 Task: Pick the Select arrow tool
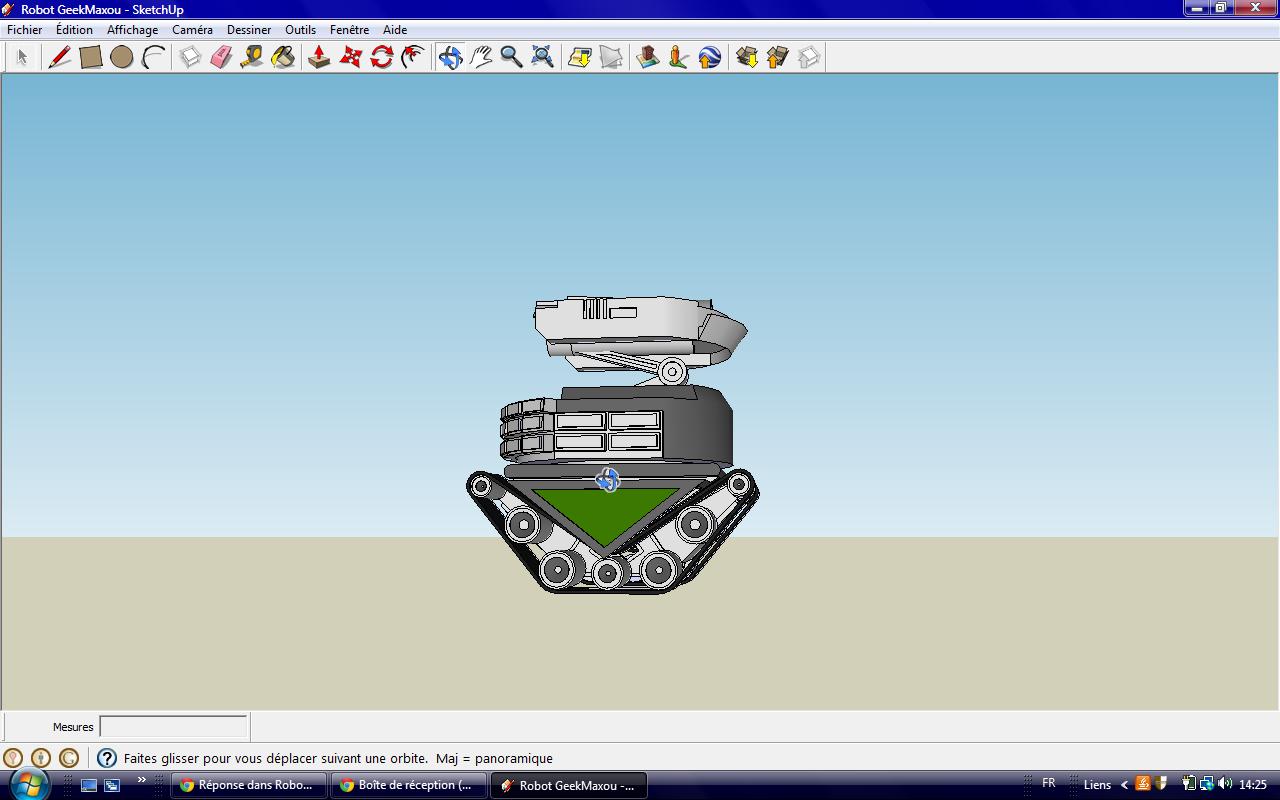(22, 57)
